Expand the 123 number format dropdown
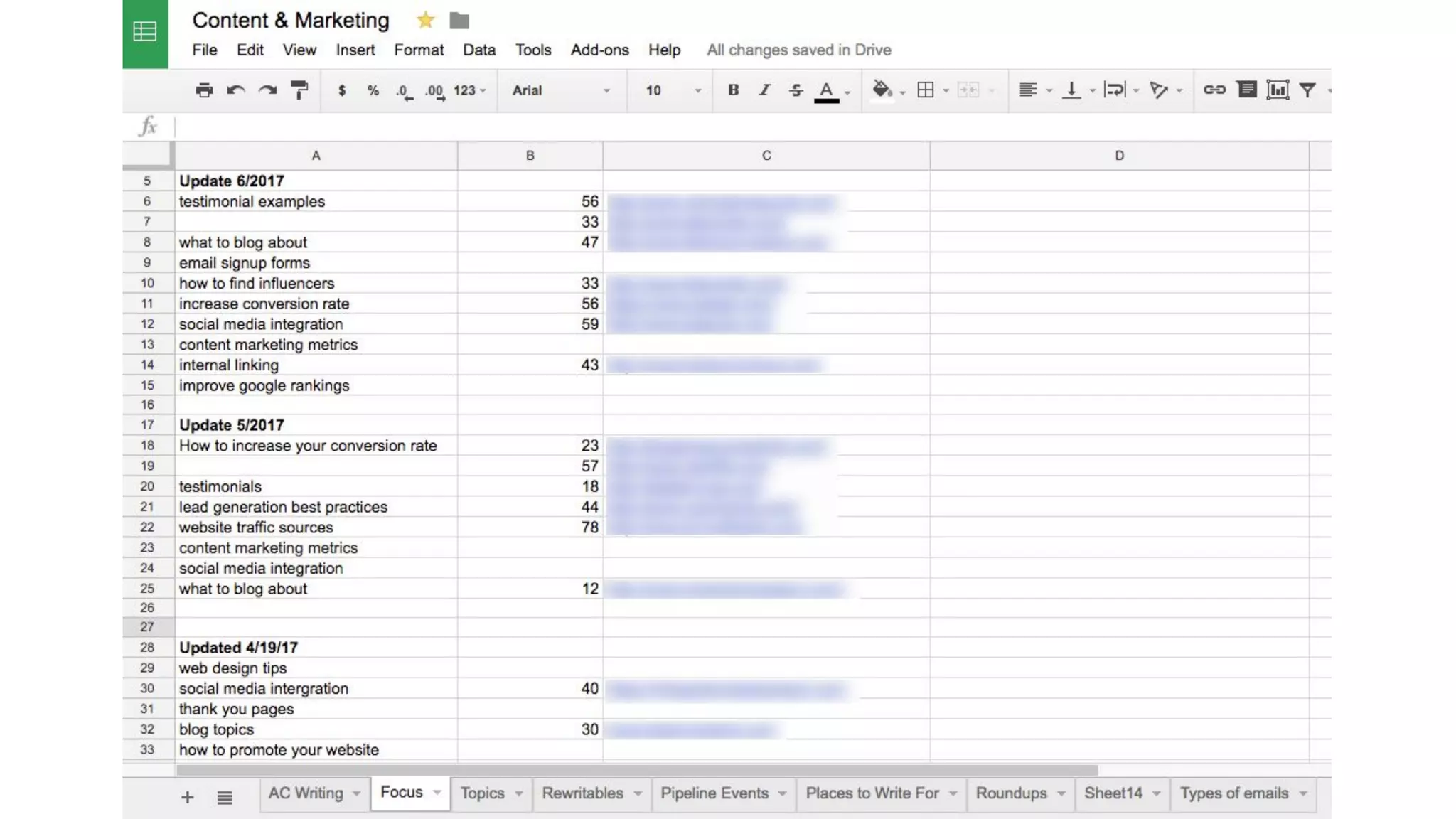 (469, 90)
